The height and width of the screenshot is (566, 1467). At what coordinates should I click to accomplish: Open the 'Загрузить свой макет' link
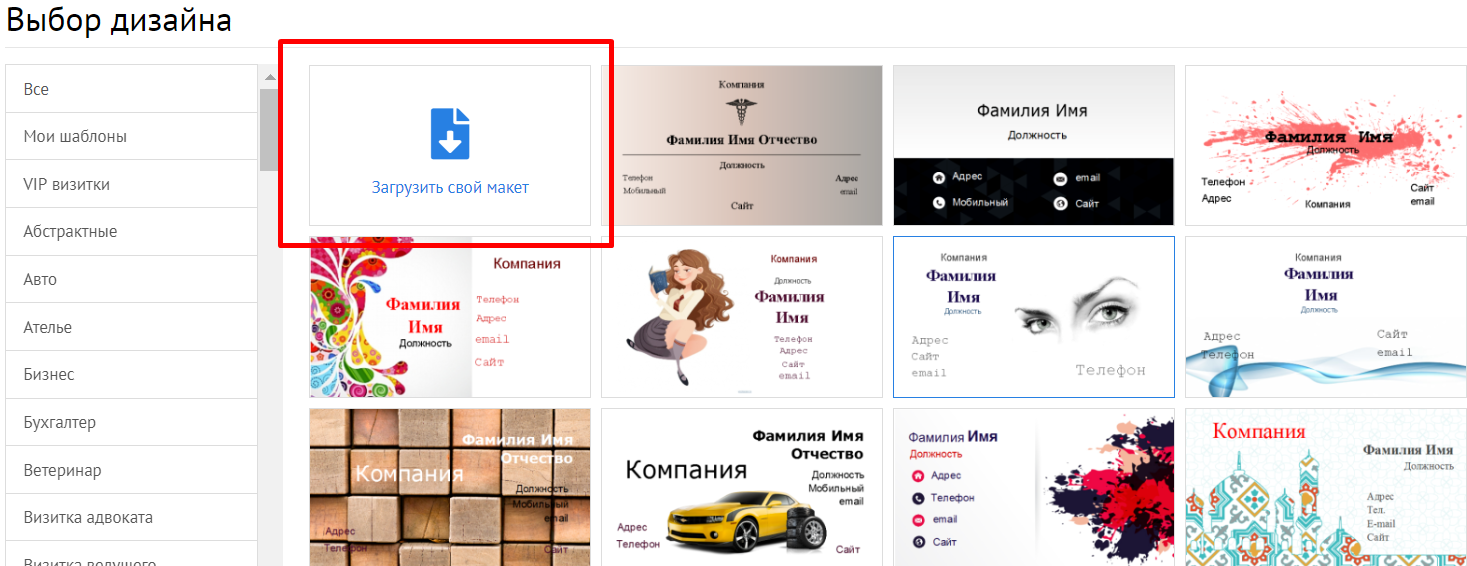pyautogui.click(x=450, y=187)
